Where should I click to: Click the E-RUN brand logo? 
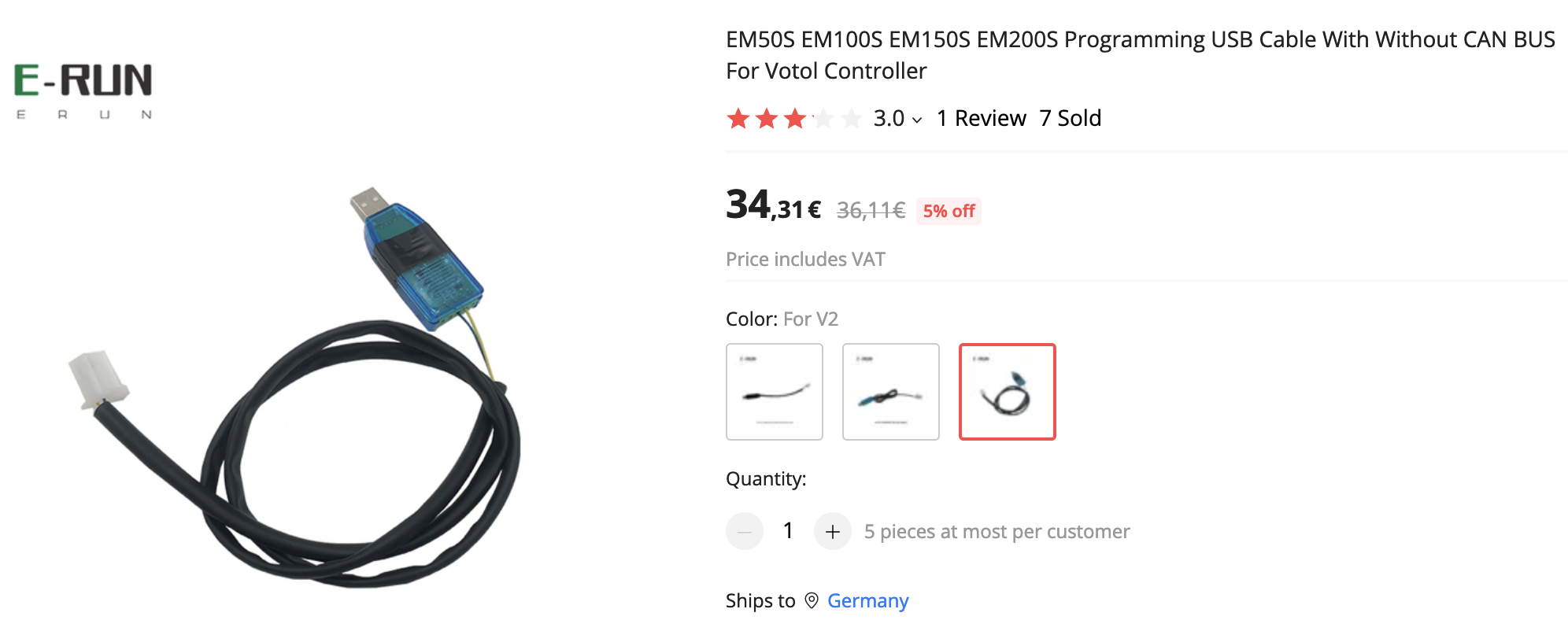83,91
